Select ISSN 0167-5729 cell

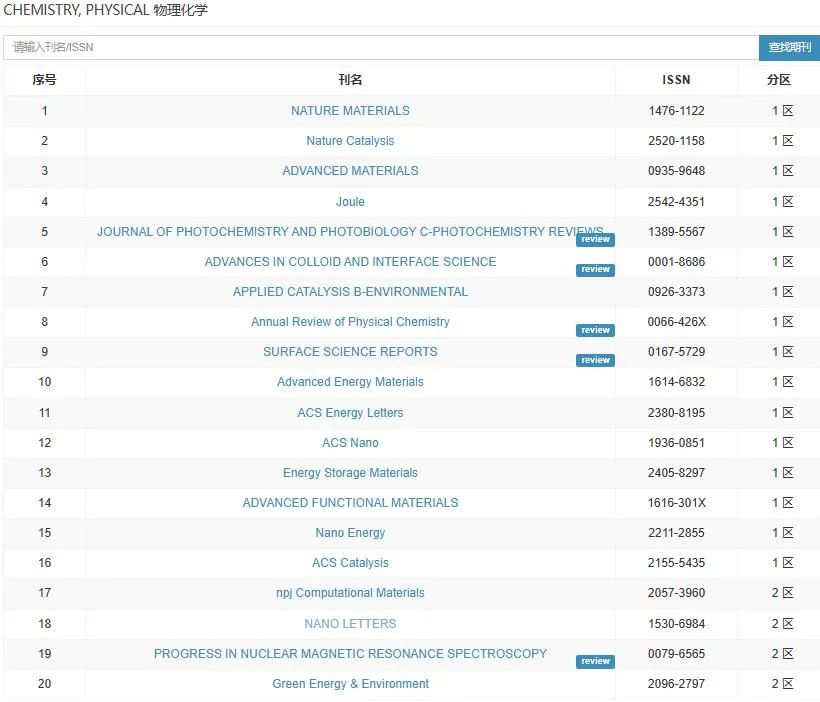(x=676, y=352)
